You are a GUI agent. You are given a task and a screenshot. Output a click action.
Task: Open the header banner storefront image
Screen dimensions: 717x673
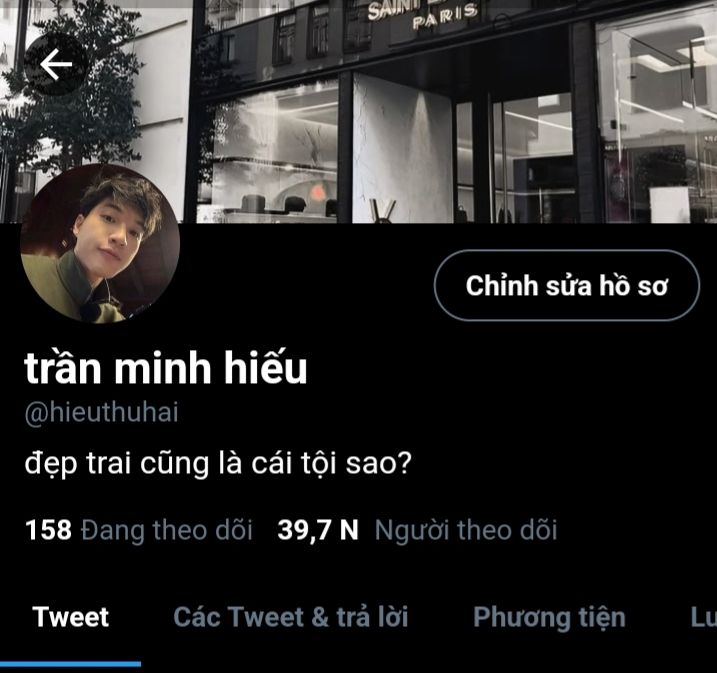[x=358, y=112]
